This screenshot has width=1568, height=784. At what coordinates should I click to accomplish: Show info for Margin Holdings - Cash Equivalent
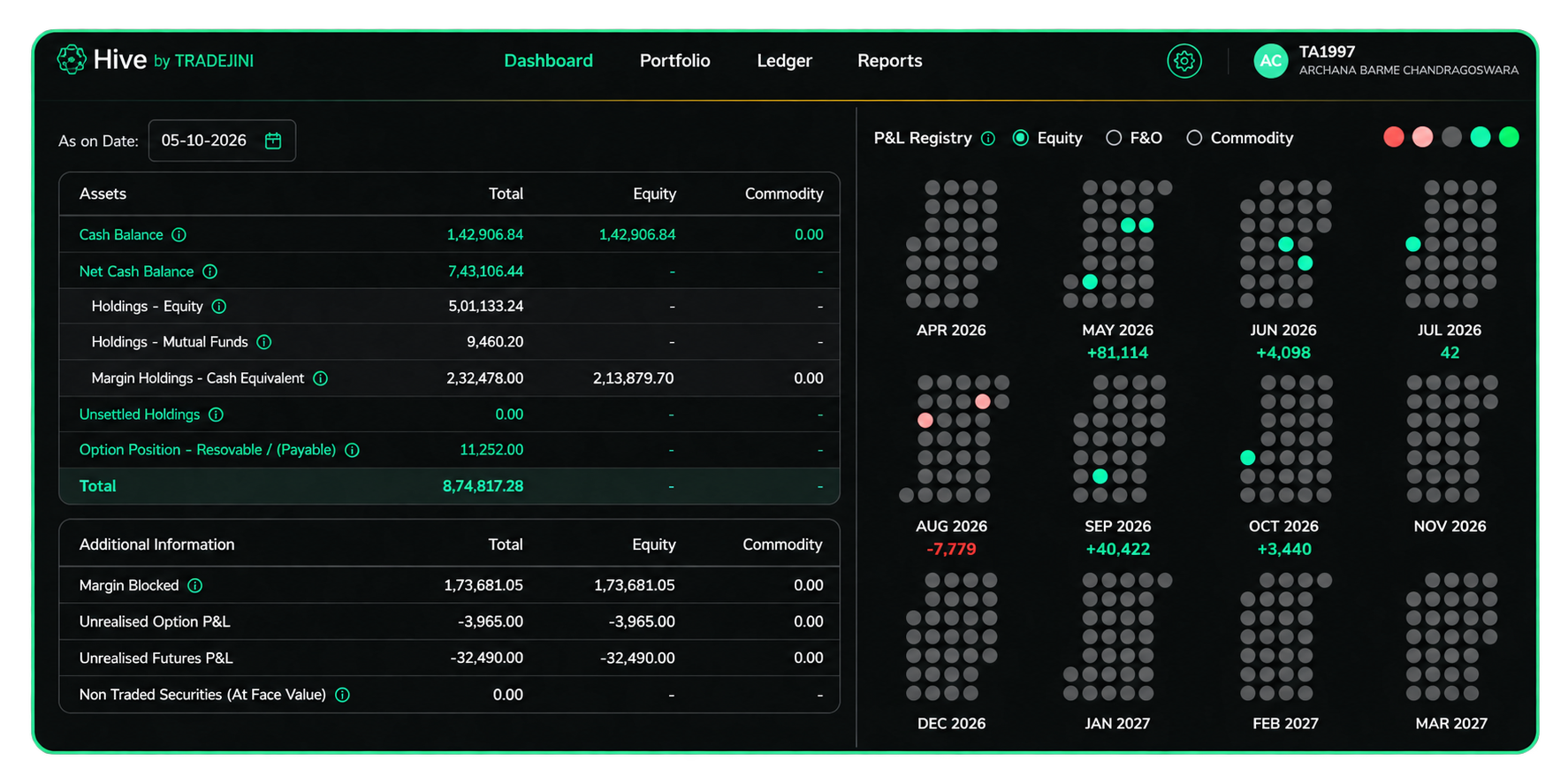(x=320, y=378)
